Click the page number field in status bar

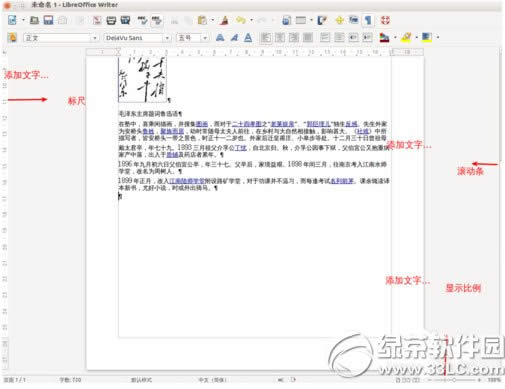pos(15,380)
